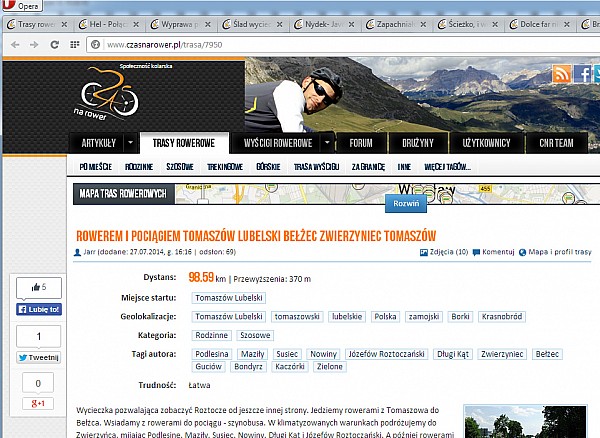The width and height of the screenshot is (600, 438).
Task: Click the czasnarower bicycle logo
Action: point(108,88)
